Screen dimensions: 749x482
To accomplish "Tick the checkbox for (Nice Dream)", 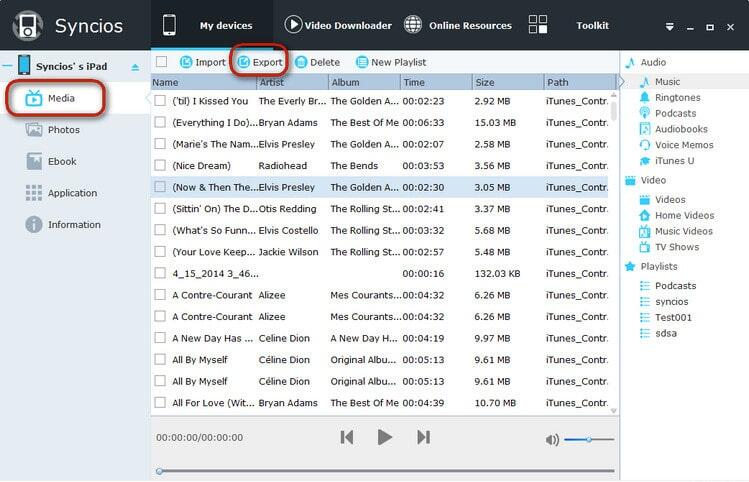I will [160, 165].
